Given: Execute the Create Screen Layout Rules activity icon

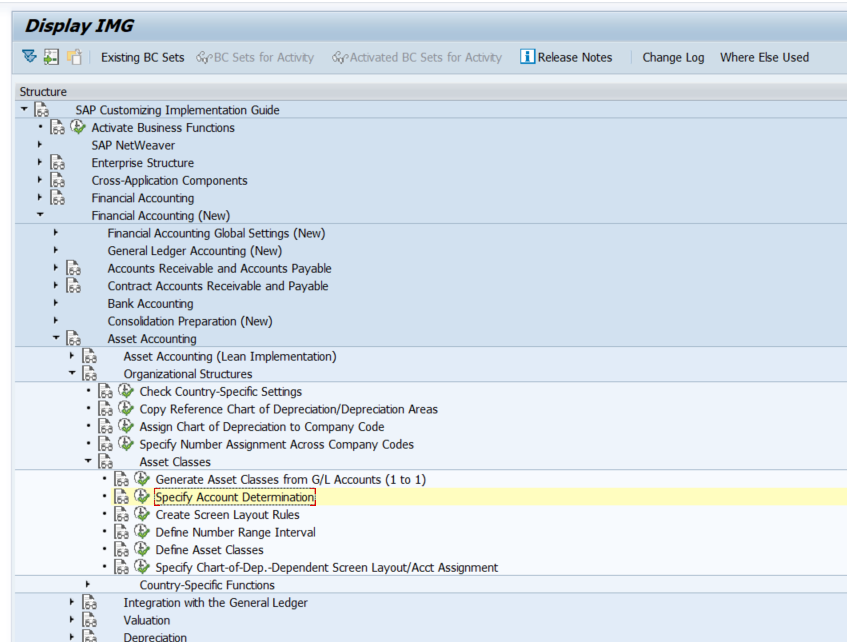Looking at the screenshot, I should (142, 514).
